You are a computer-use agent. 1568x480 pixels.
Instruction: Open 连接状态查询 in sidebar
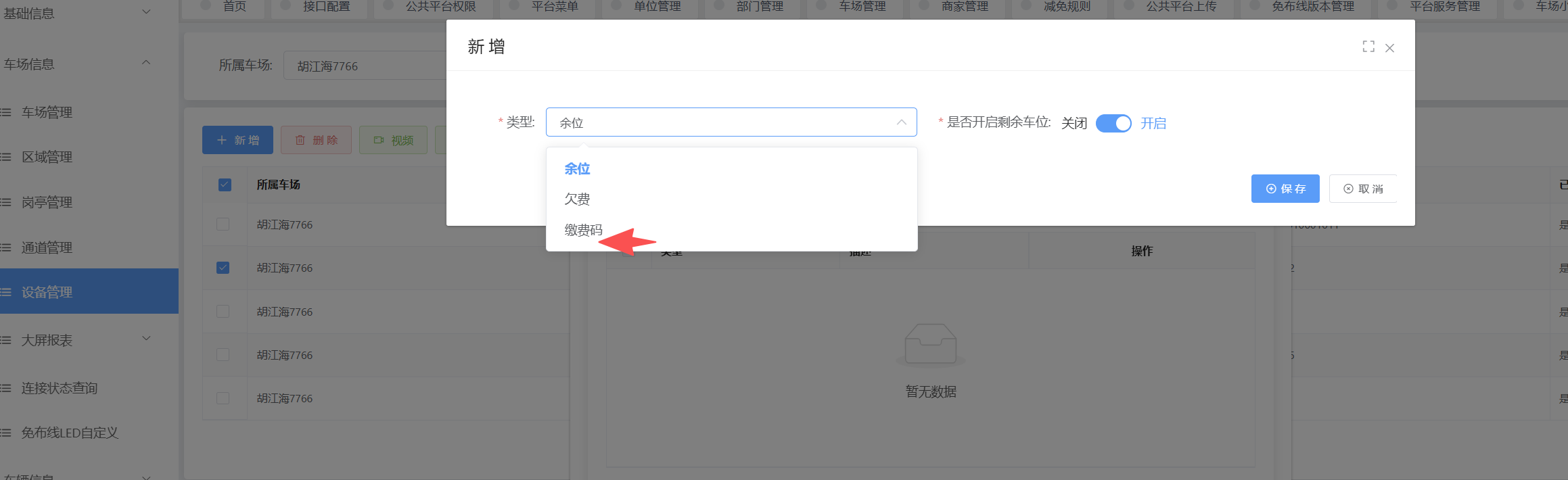pyautogui.click(x=89, y=388)
